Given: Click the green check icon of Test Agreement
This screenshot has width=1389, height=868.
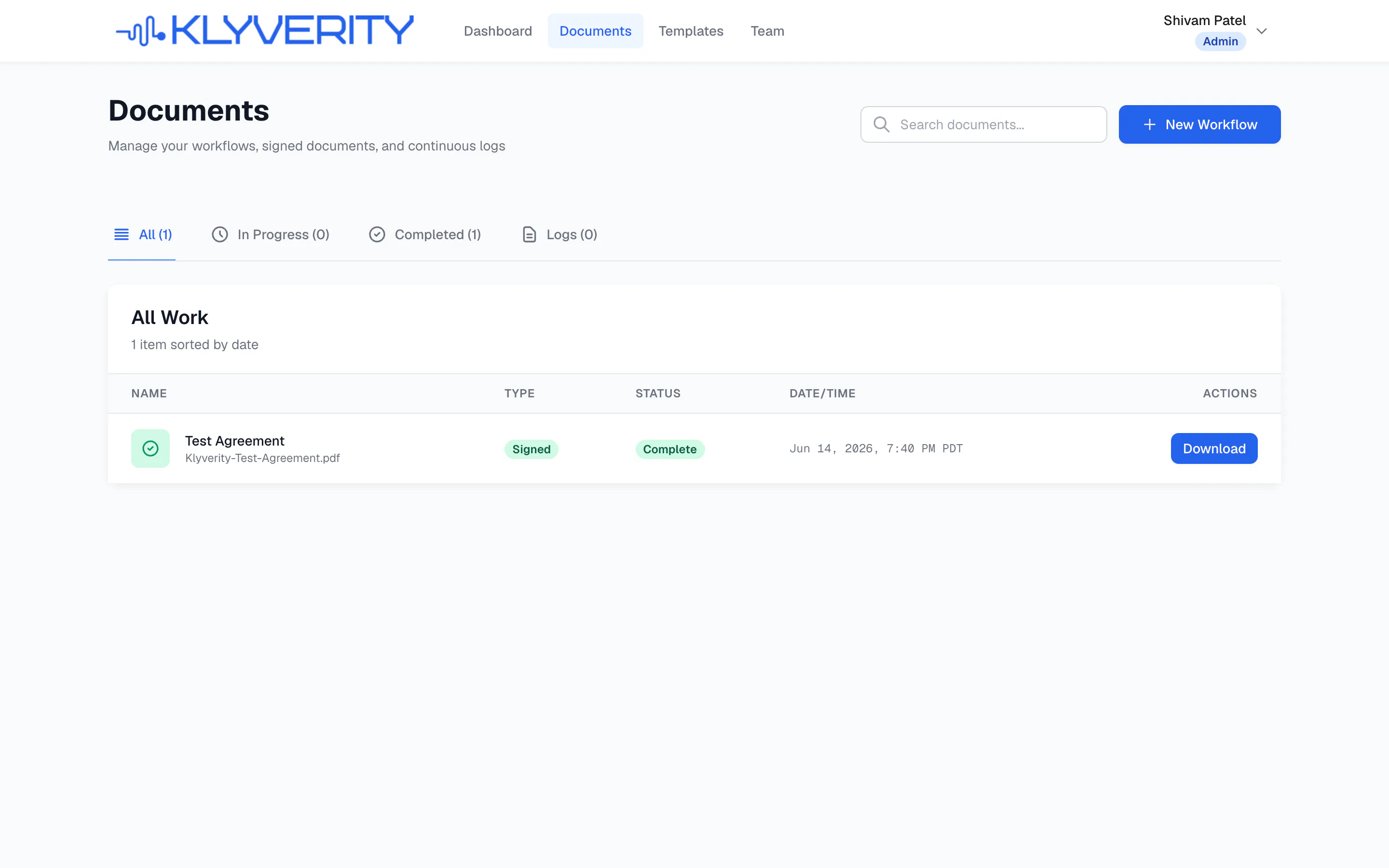Looking at the screenshot, I should 150,448.
